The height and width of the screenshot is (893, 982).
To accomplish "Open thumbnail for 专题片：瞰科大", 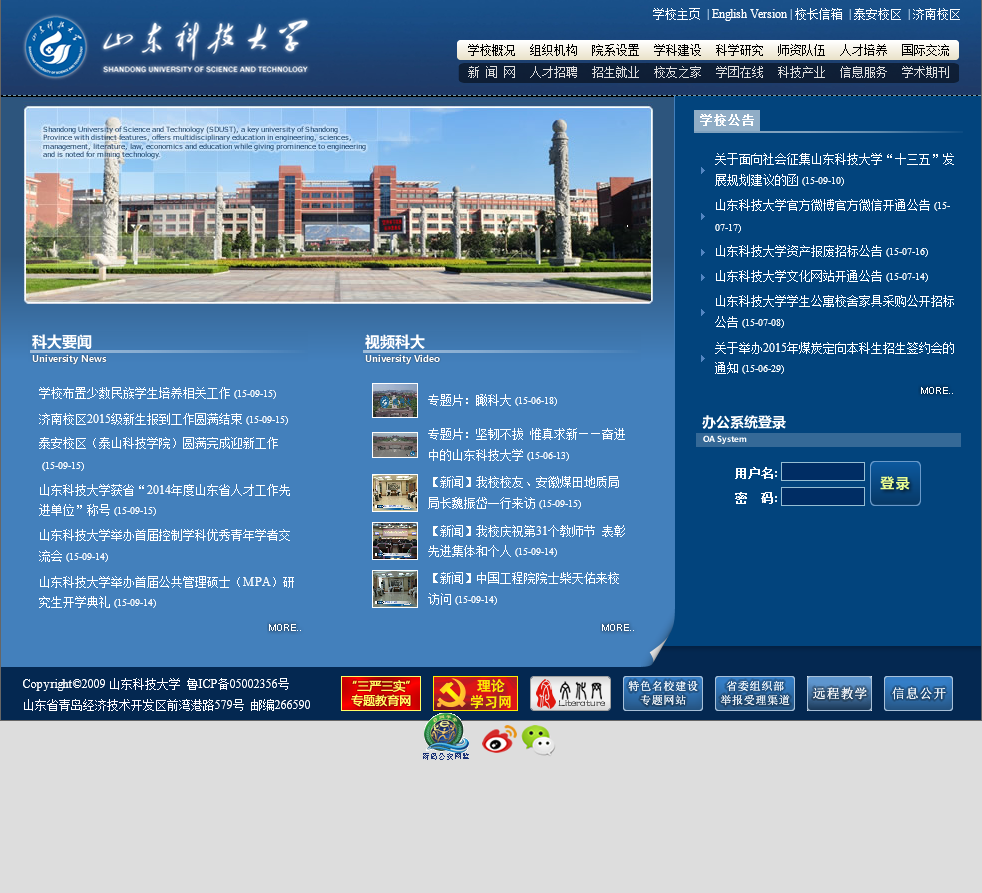I will 395,400.
